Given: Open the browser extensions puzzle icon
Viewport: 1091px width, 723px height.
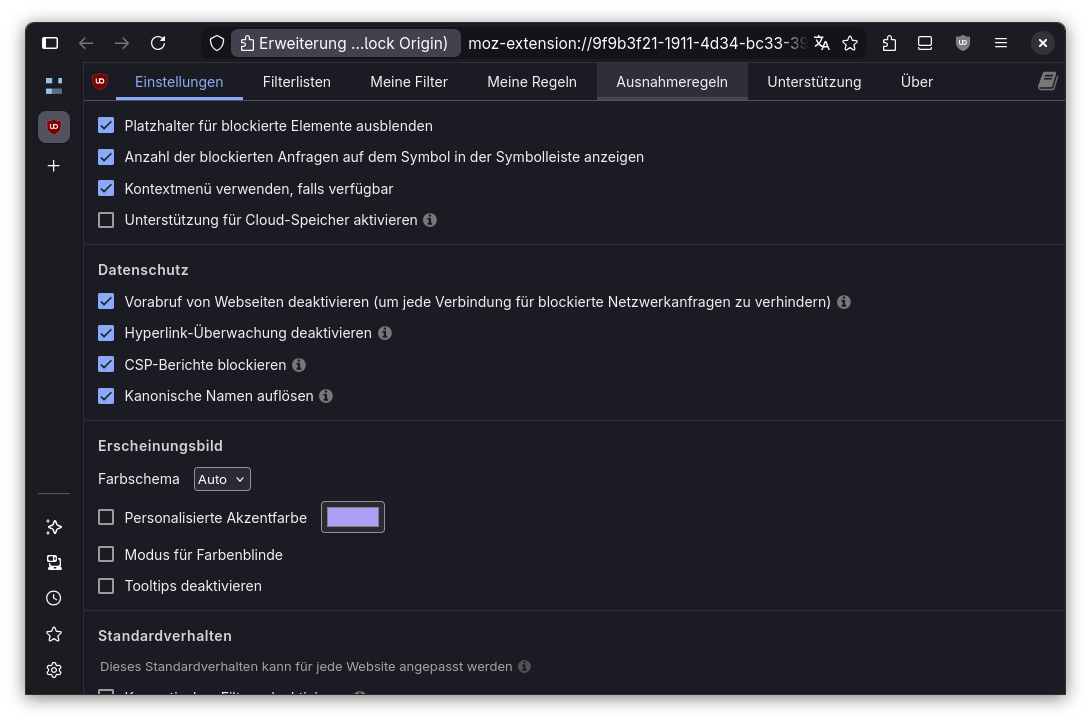Looking at the screenshot, I should 889,43.
